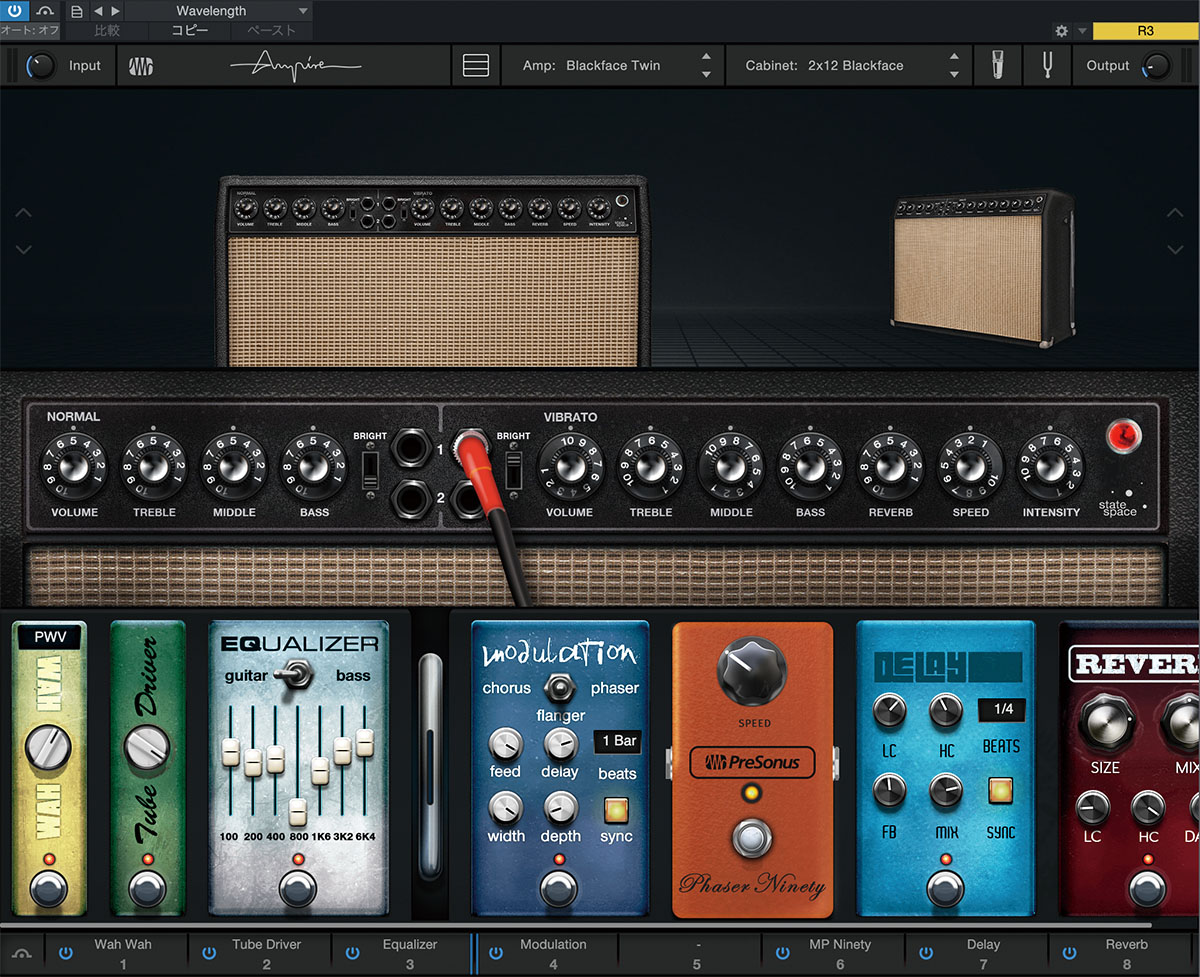
Task: Expand the arrow next to the gear
Action: click(1082, 31)
